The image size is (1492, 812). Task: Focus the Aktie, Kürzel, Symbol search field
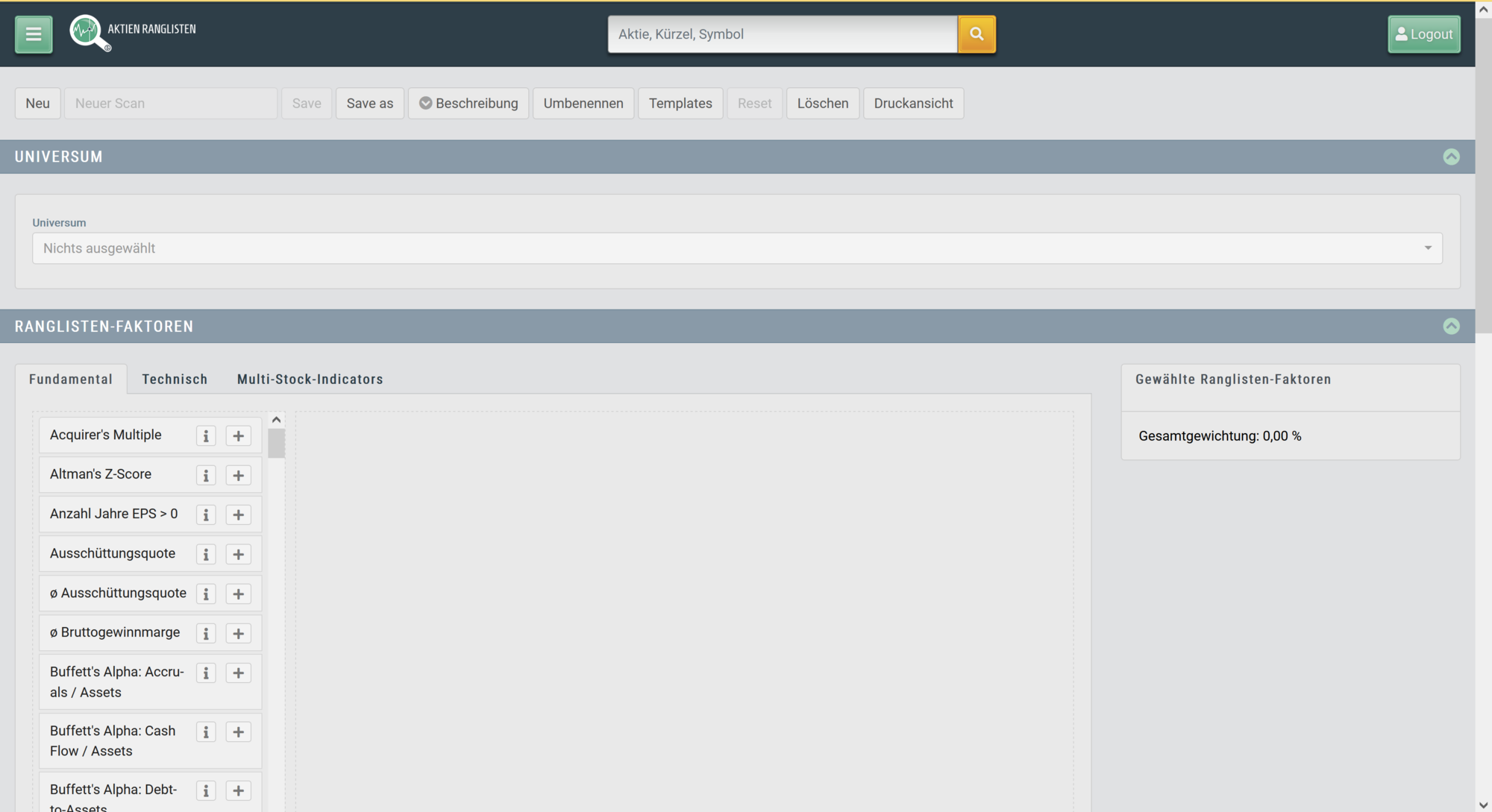783,34
